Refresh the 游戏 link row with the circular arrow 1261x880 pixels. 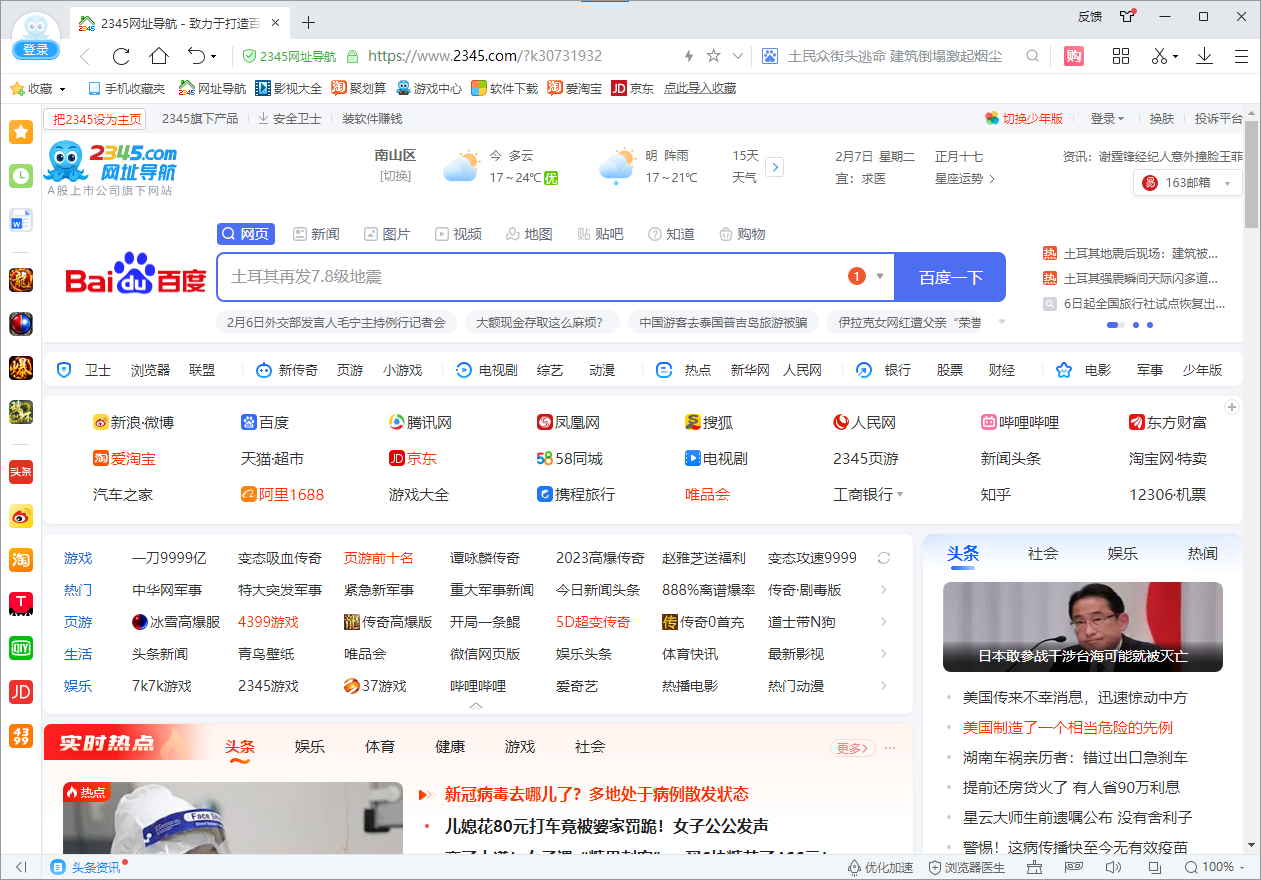pyautogui.click(x=883, y=558)
